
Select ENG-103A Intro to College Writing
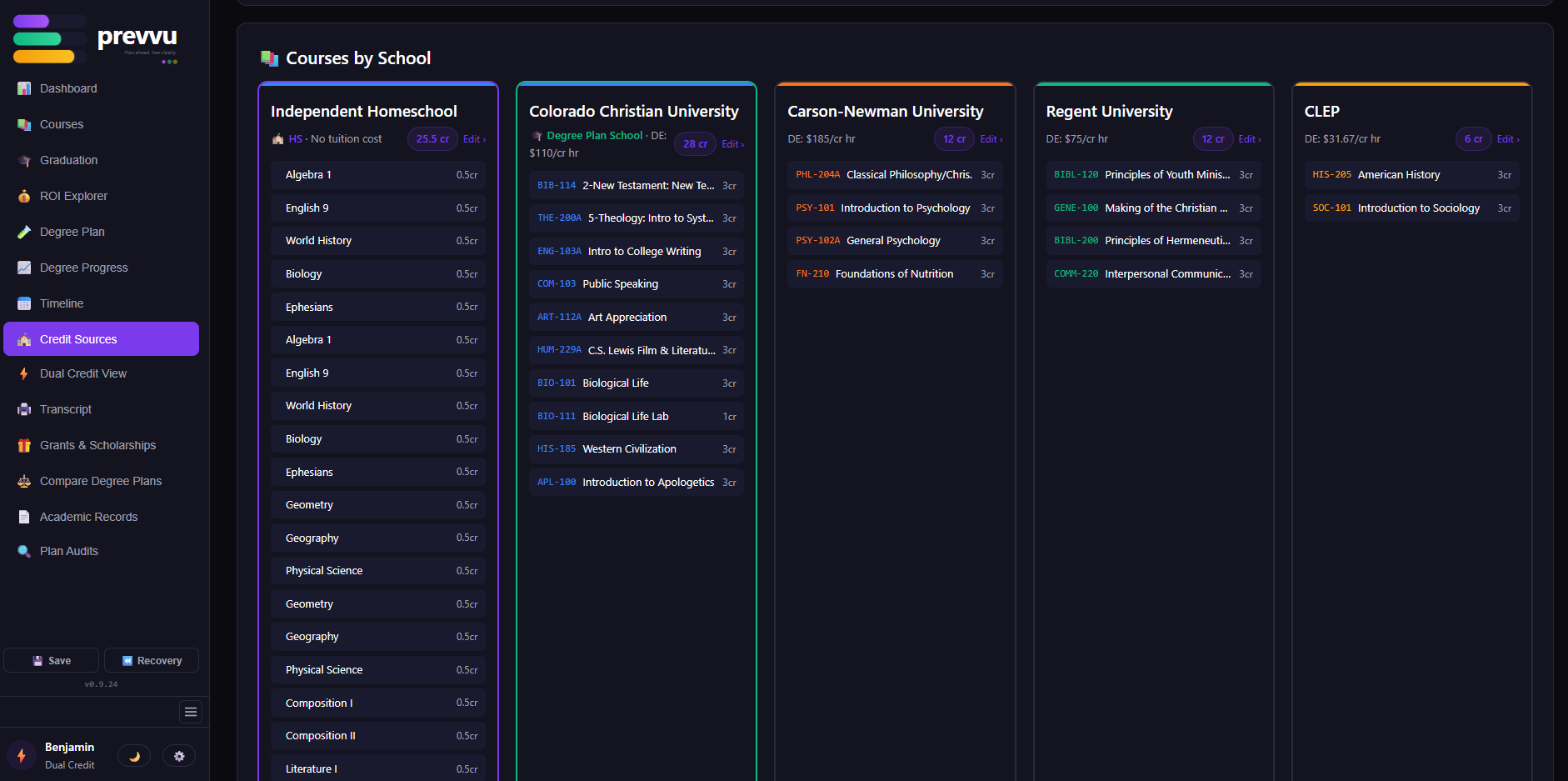(x=637, y=252)
